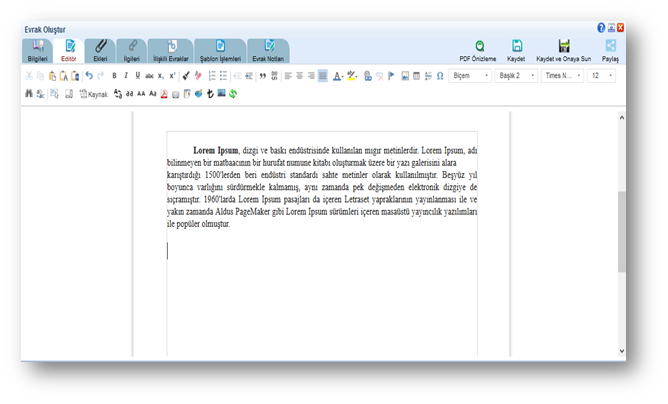Switch to the Bilgileri tab

point(37,51)
